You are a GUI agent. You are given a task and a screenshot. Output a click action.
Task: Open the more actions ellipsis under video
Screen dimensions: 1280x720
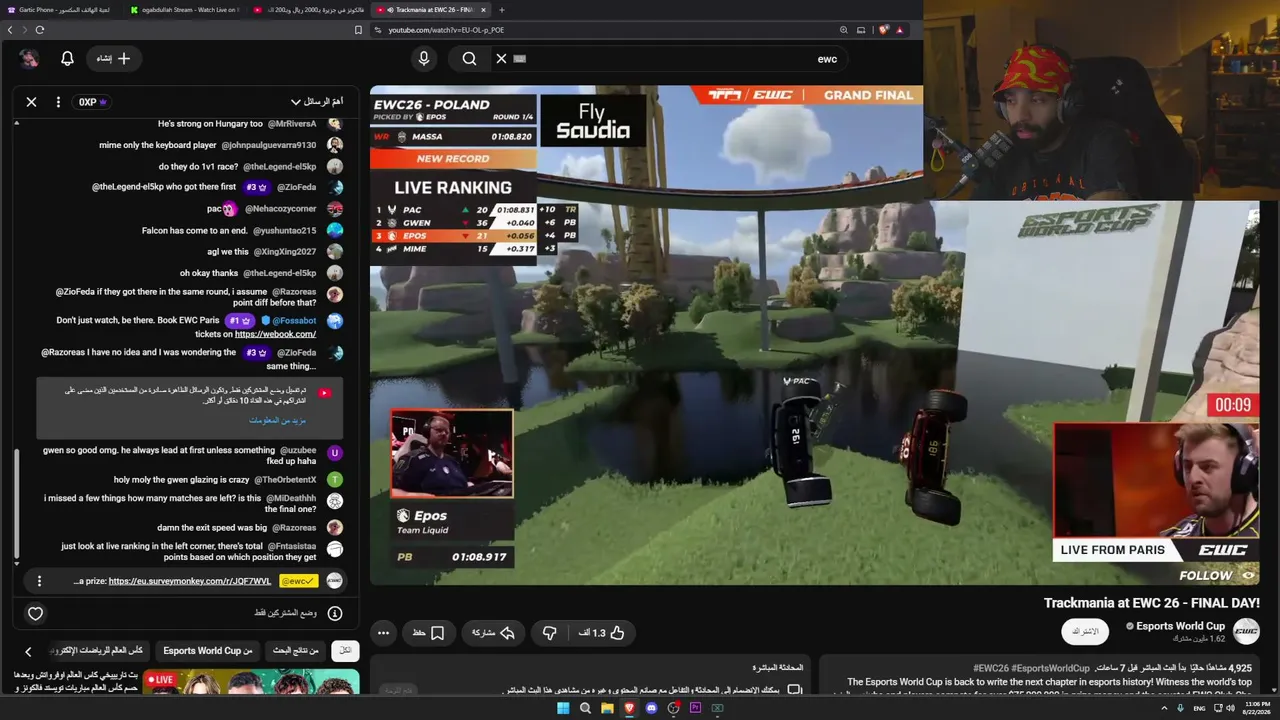(383, 633)
